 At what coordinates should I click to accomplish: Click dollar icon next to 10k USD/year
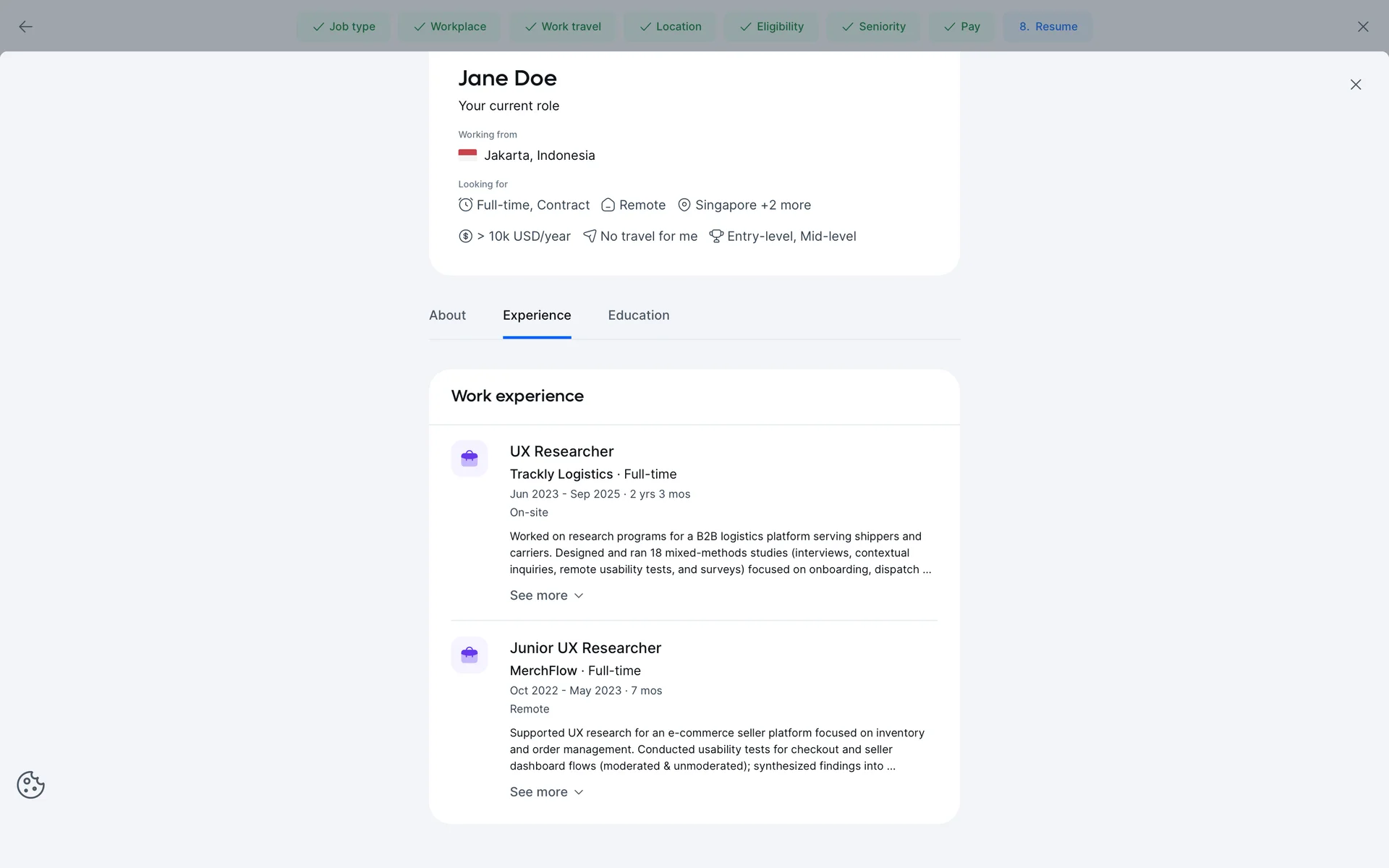click(465, 236)
